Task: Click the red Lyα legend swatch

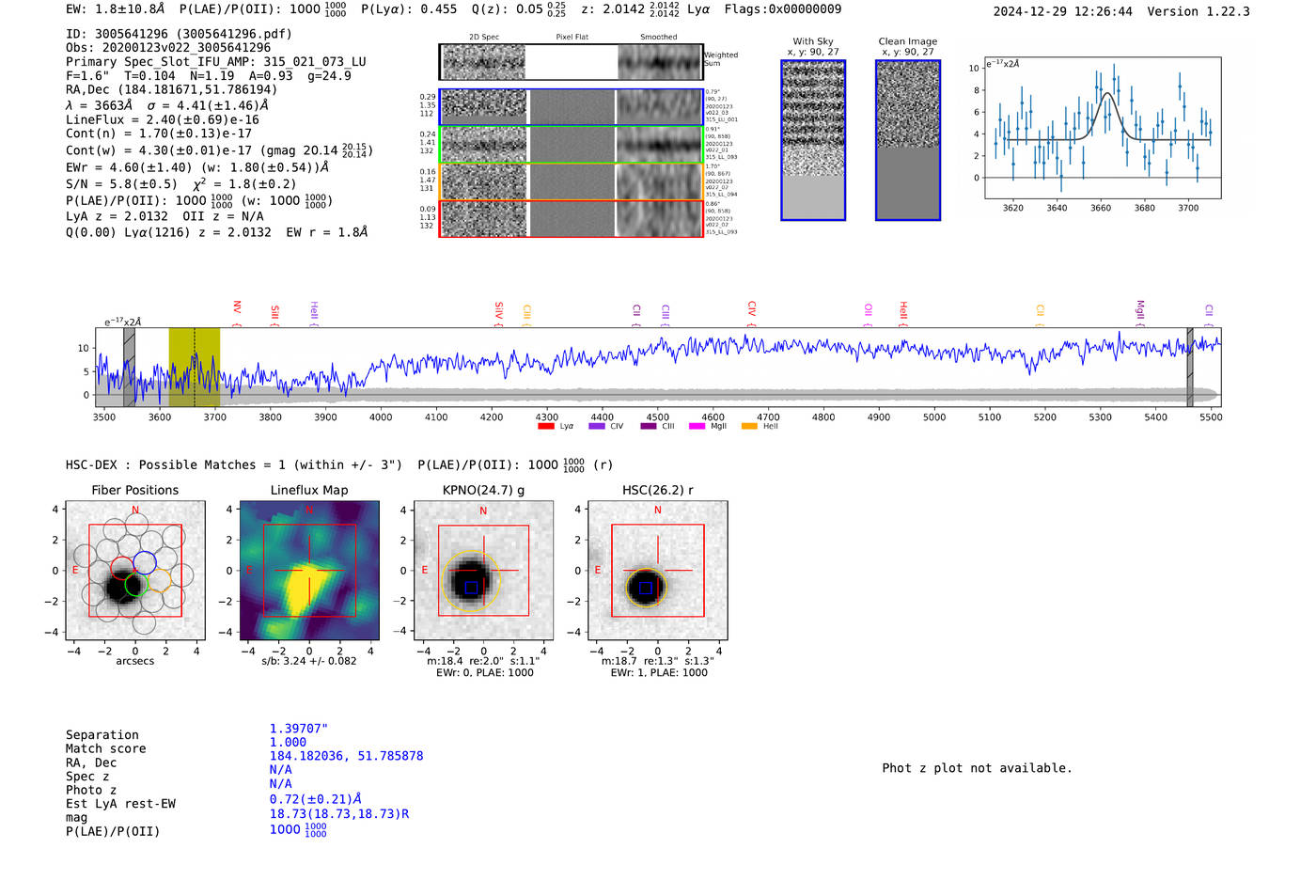Action: (x=545, y=426)
